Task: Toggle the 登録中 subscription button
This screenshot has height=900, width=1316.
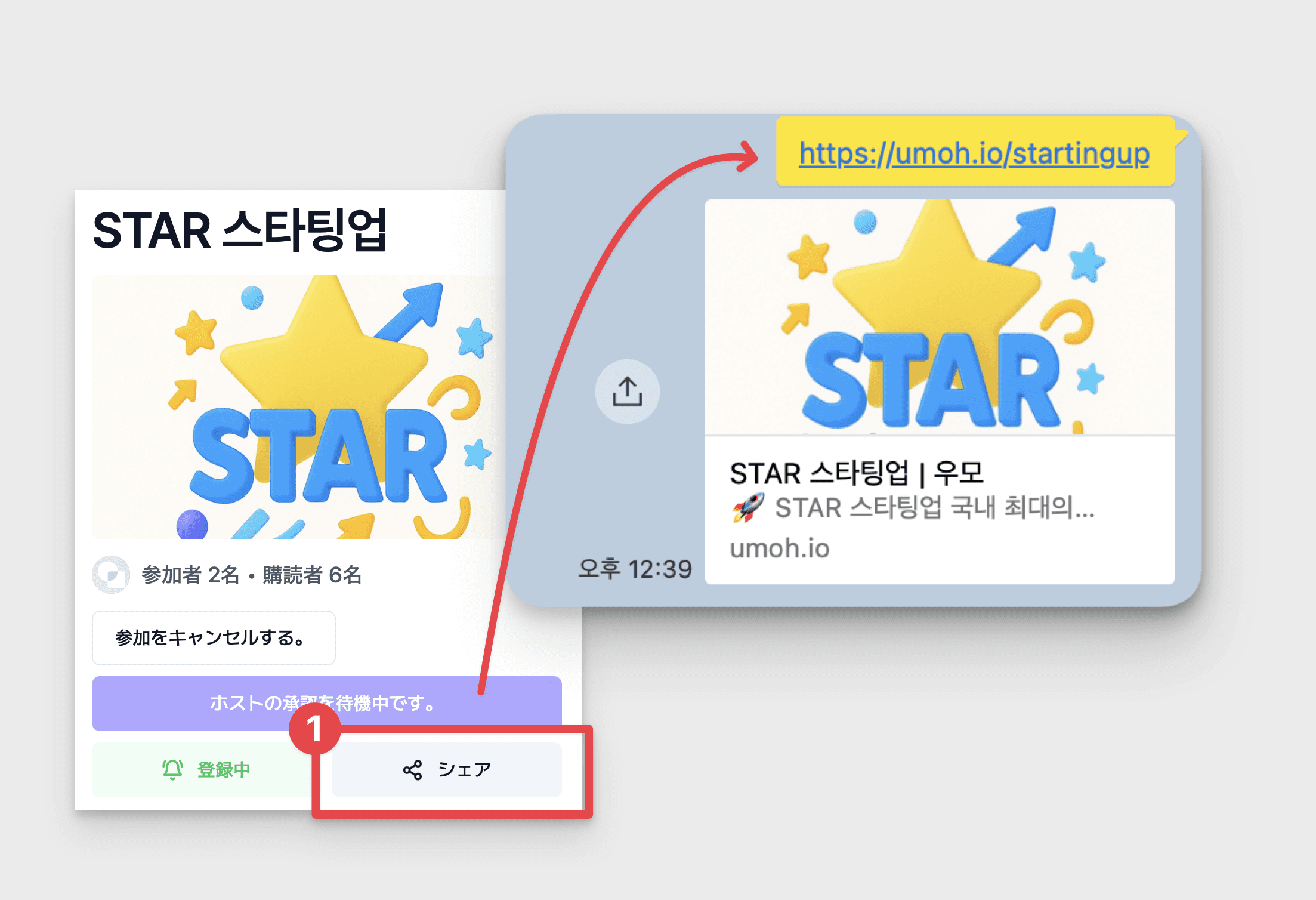Action: 206,770
